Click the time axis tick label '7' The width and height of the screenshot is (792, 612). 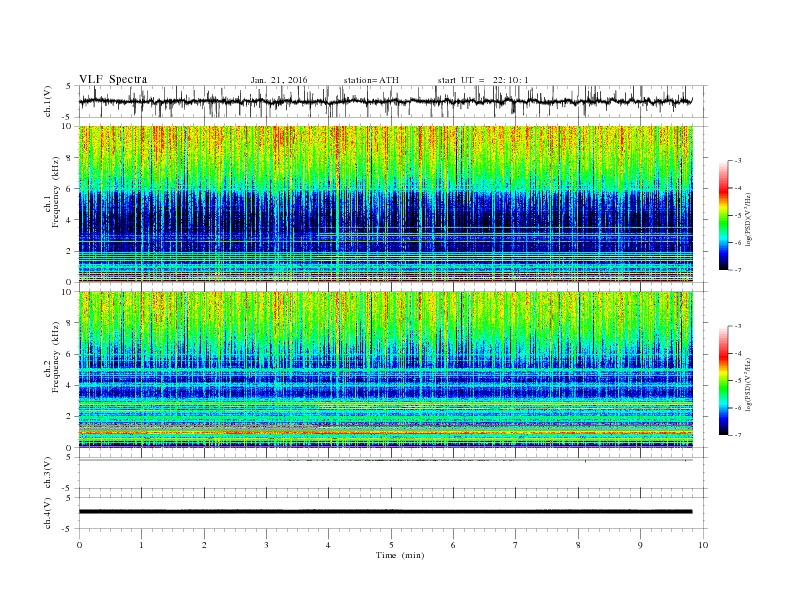(516, 545)
